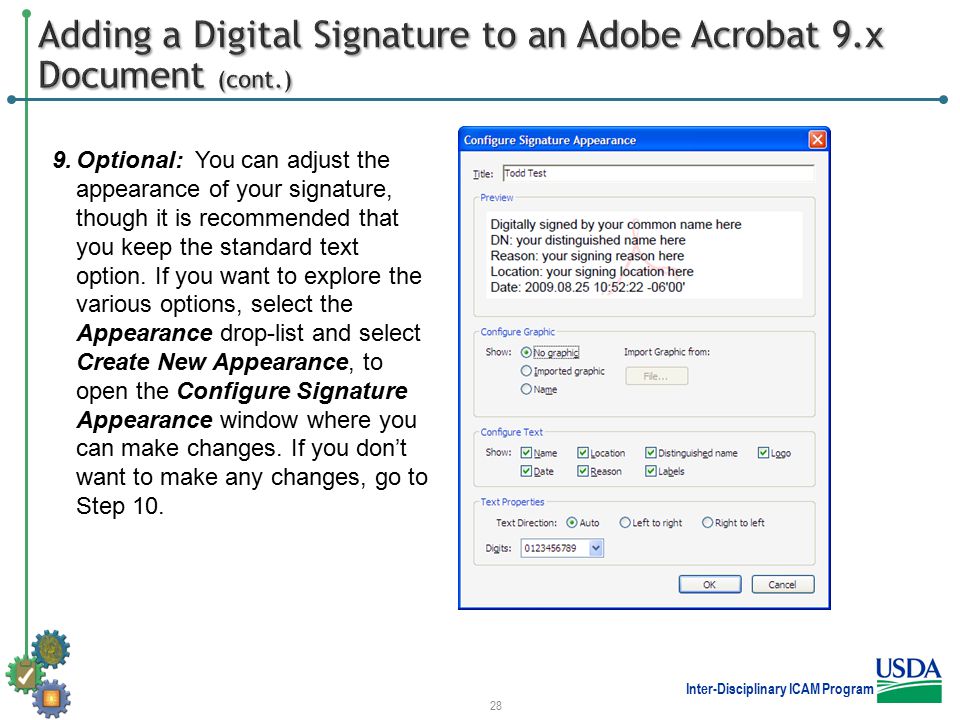
Task: Toggle the Reason checkbox
Action: tap(583, 471)
